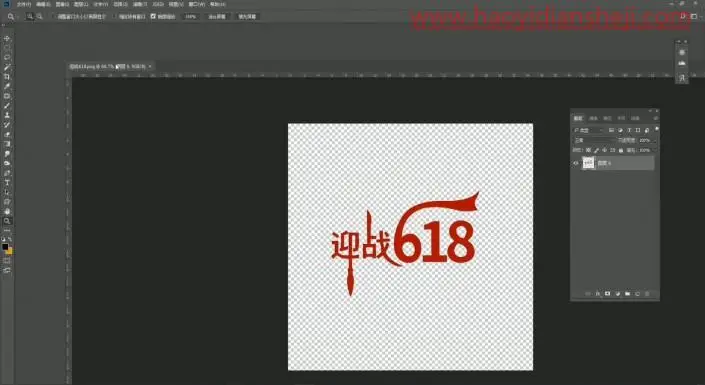Screen dimensions: 705x385
Task: Create a new layer icon
Action: [638, 294]
